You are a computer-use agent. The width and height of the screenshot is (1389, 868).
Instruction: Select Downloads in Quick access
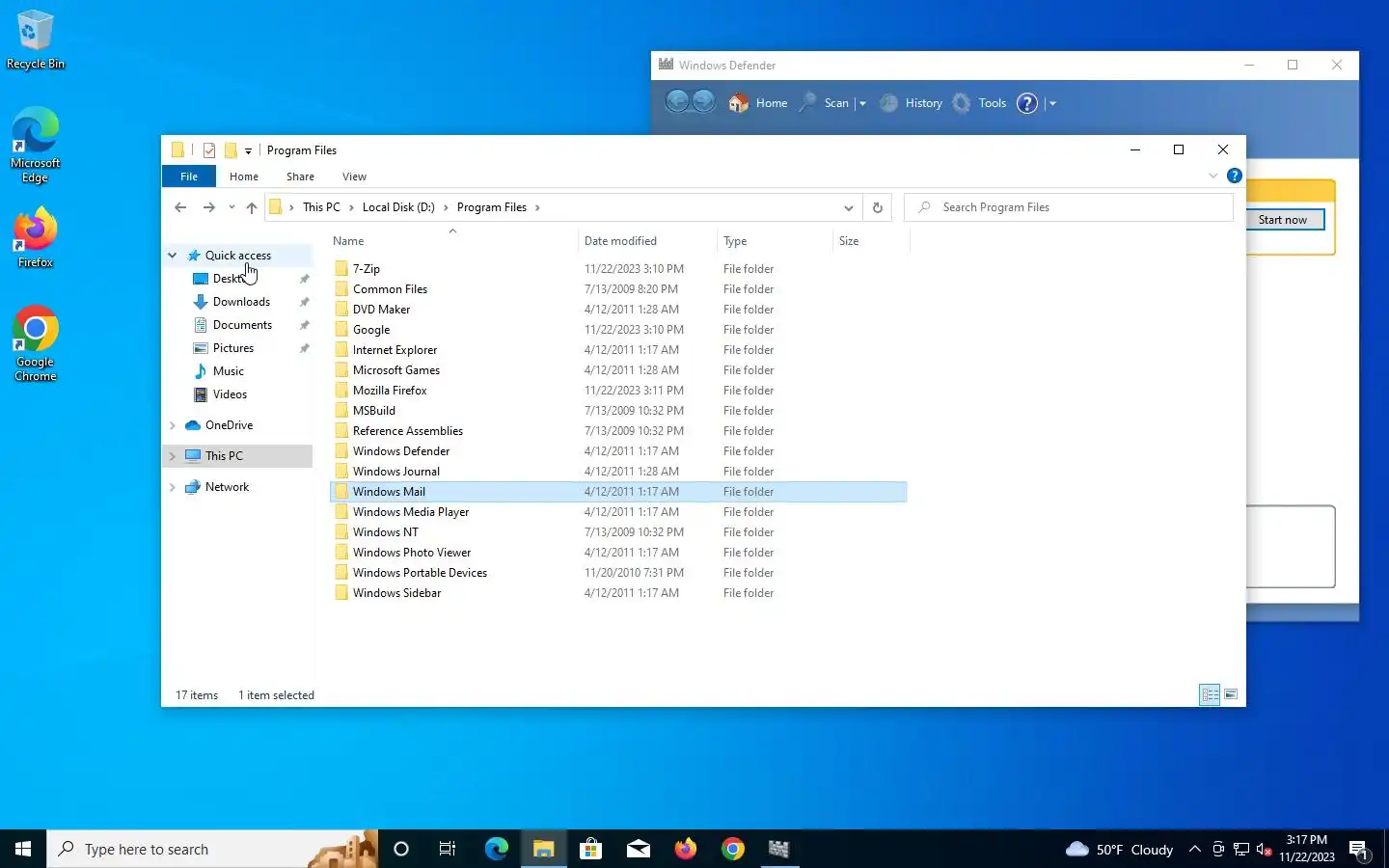point(241,302)
